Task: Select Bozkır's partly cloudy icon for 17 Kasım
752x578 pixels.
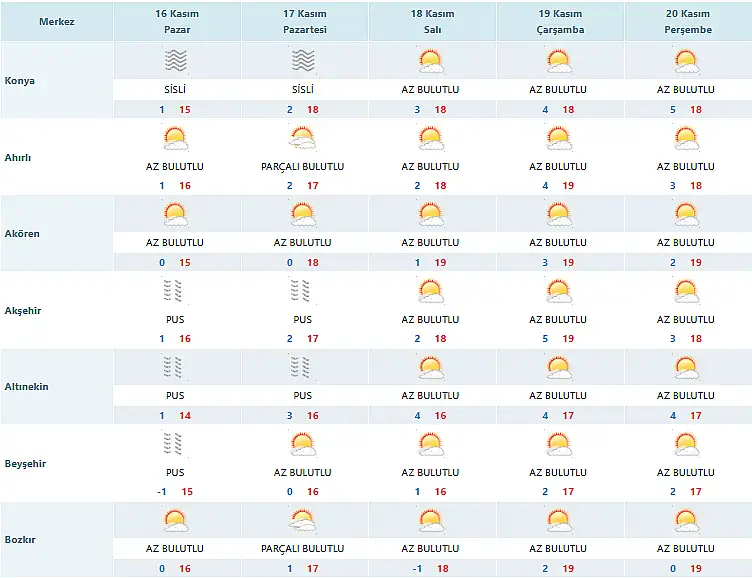Action: (302, 521)
